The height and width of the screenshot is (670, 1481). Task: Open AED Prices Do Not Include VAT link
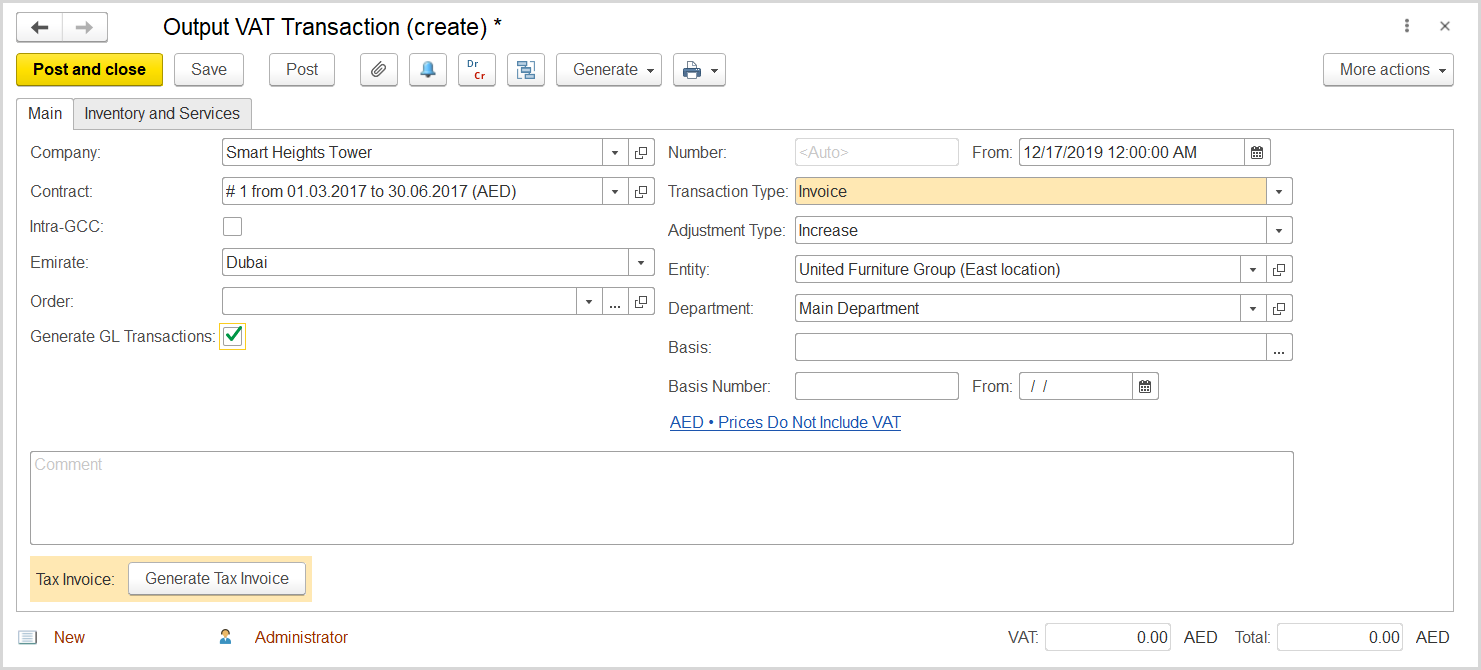click(x=785, y=423)
